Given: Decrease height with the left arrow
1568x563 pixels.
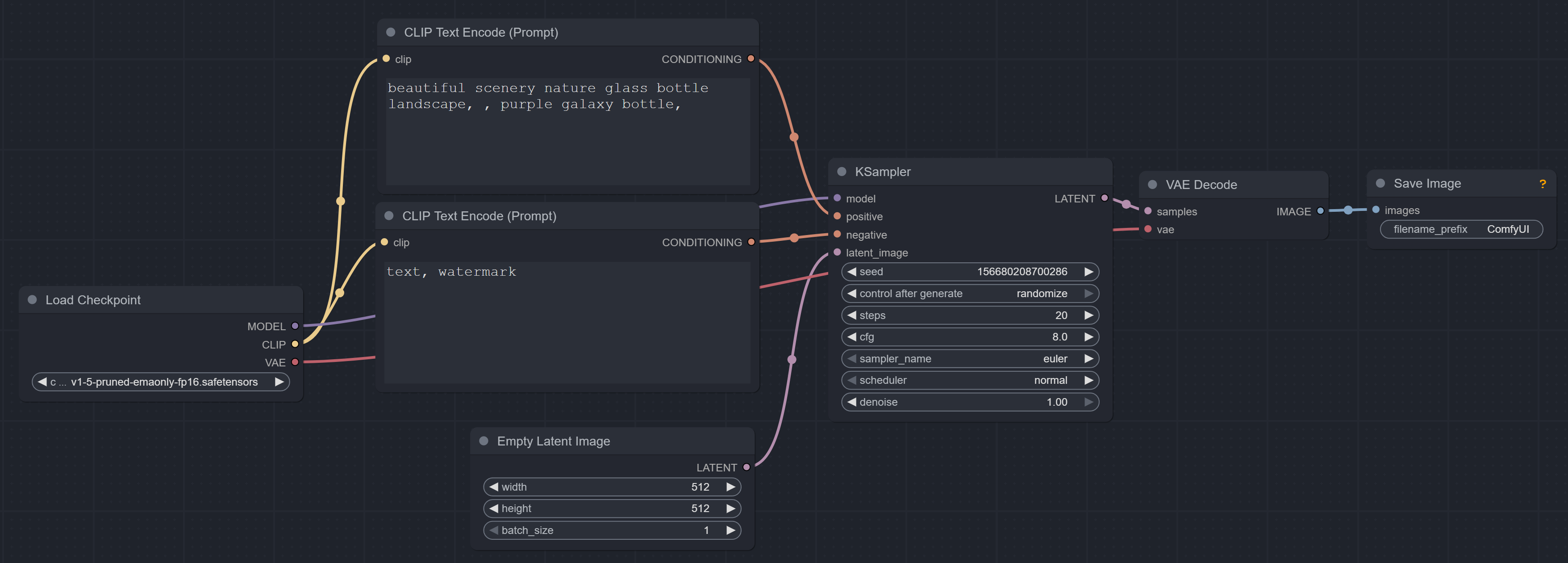Looking at the screenshot, I should click(x=494, y=508).
